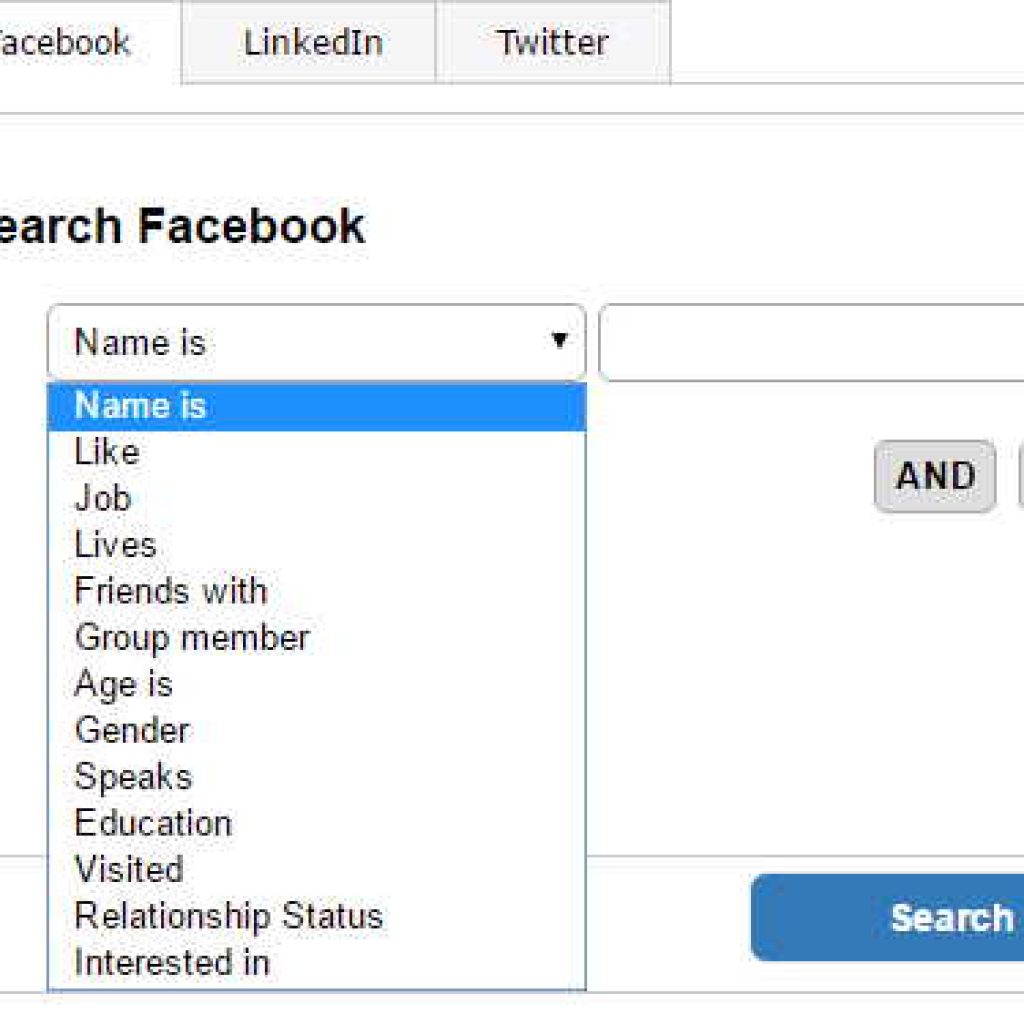The width and height of the screenshot is (1024, 1024).
Task: Click the search value text field
Action: pyautogui.click(x=810, y=343)
